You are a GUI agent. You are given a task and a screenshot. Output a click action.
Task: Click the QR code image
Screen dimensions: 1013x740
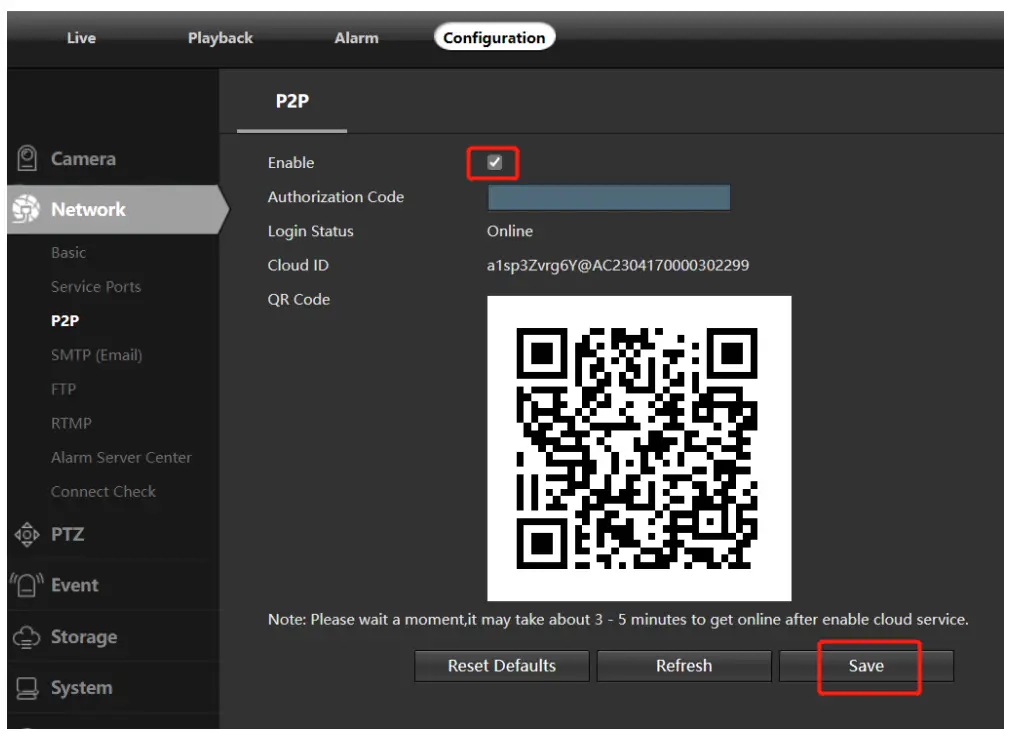[x=640, y=449]
